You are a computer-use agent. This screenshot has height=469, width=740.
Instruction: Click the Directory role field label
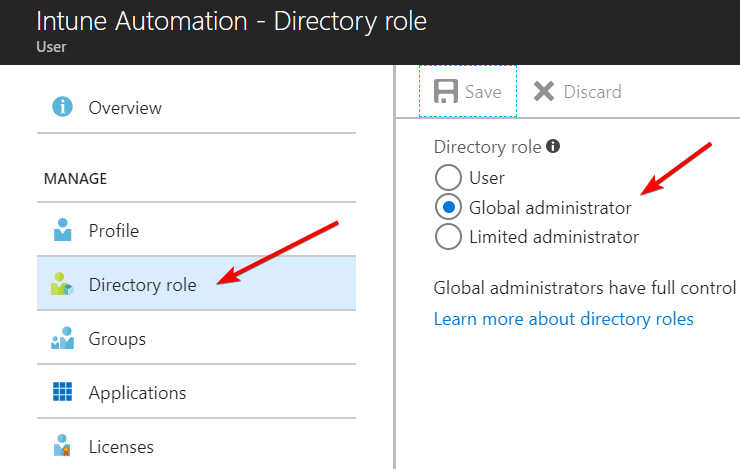pyautogui.click(x=487, y=147)
